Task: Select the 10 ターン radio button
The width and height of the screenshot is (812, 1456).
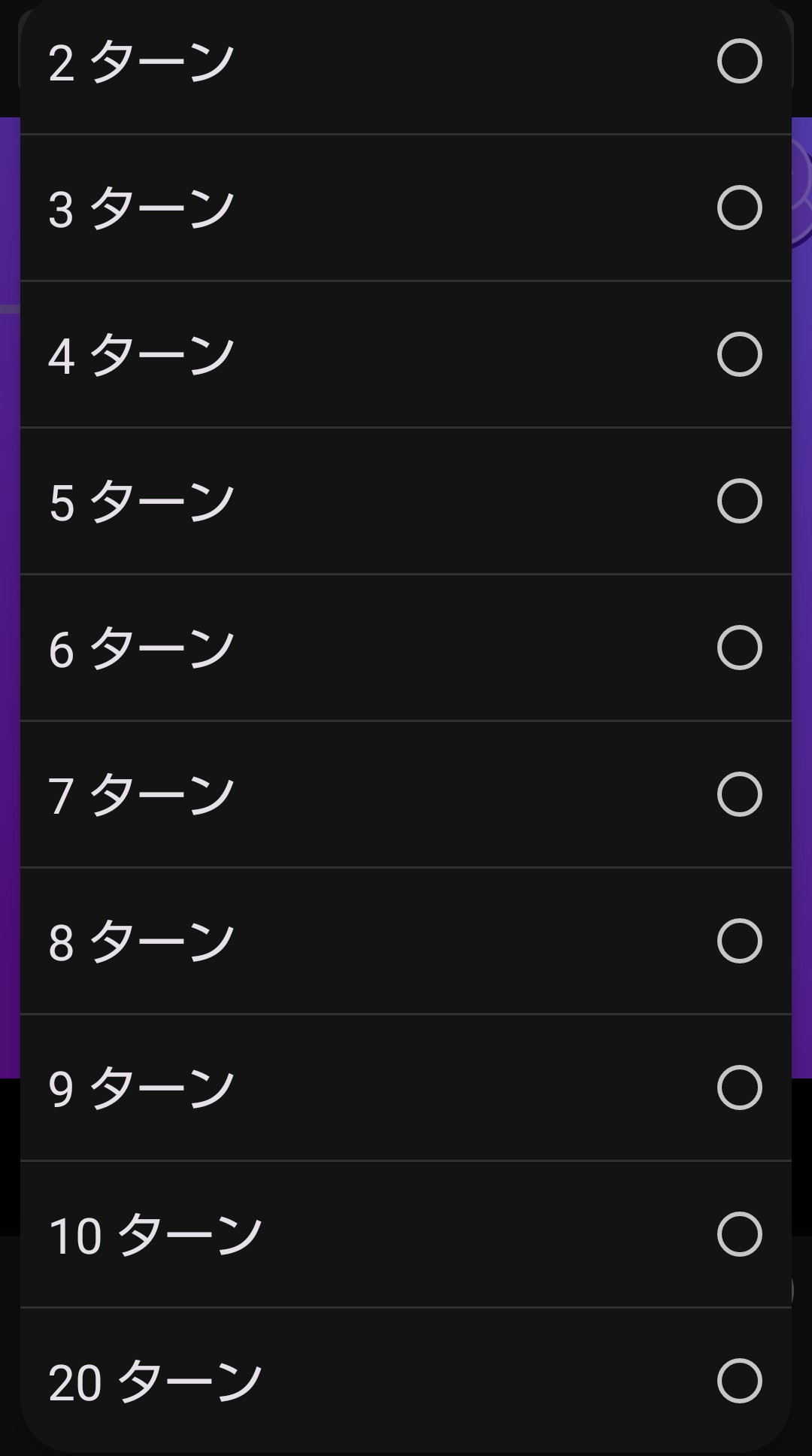Action: click(x=740, y=1234)
